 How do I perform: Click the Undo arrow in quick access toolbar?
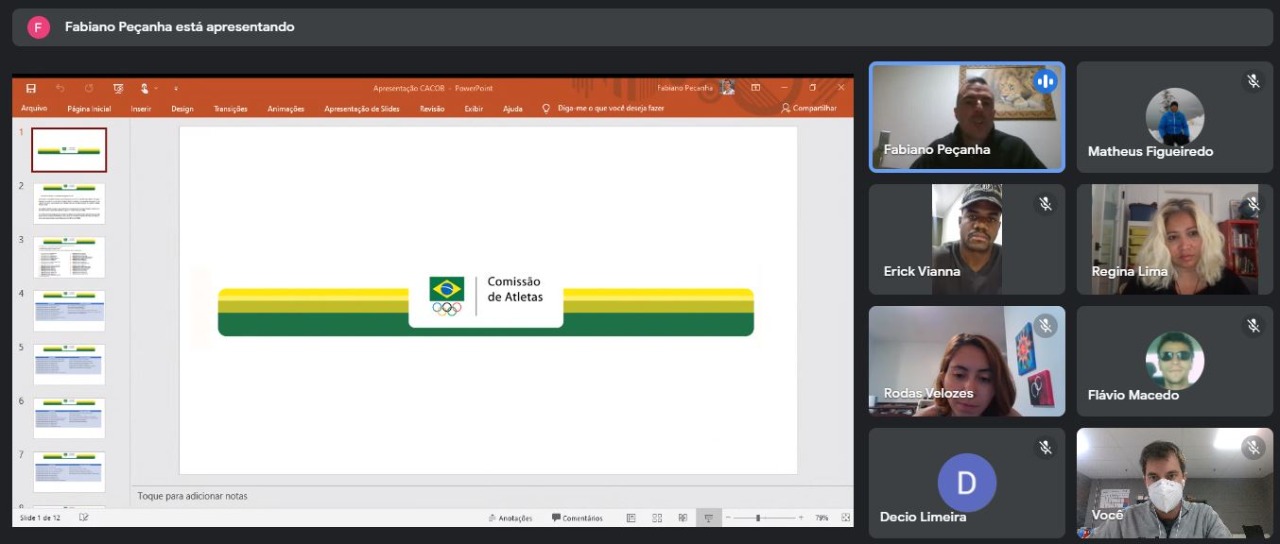tap(60, 88)
